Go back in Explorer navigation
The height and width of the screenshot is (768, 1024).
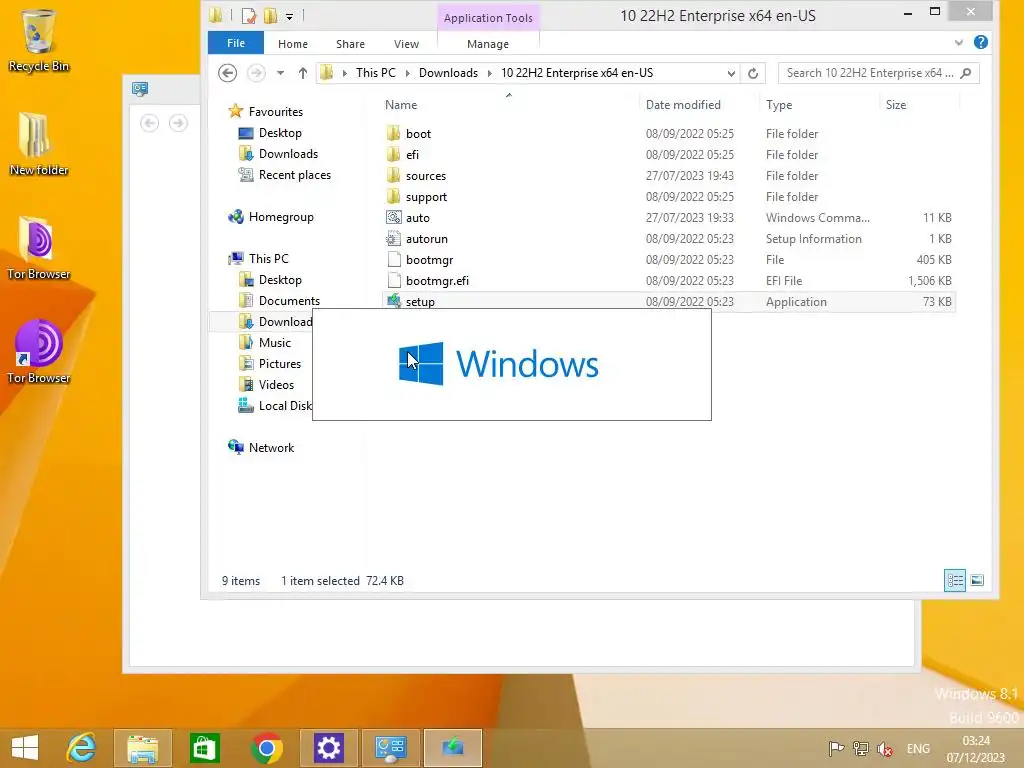coord(227,72)
